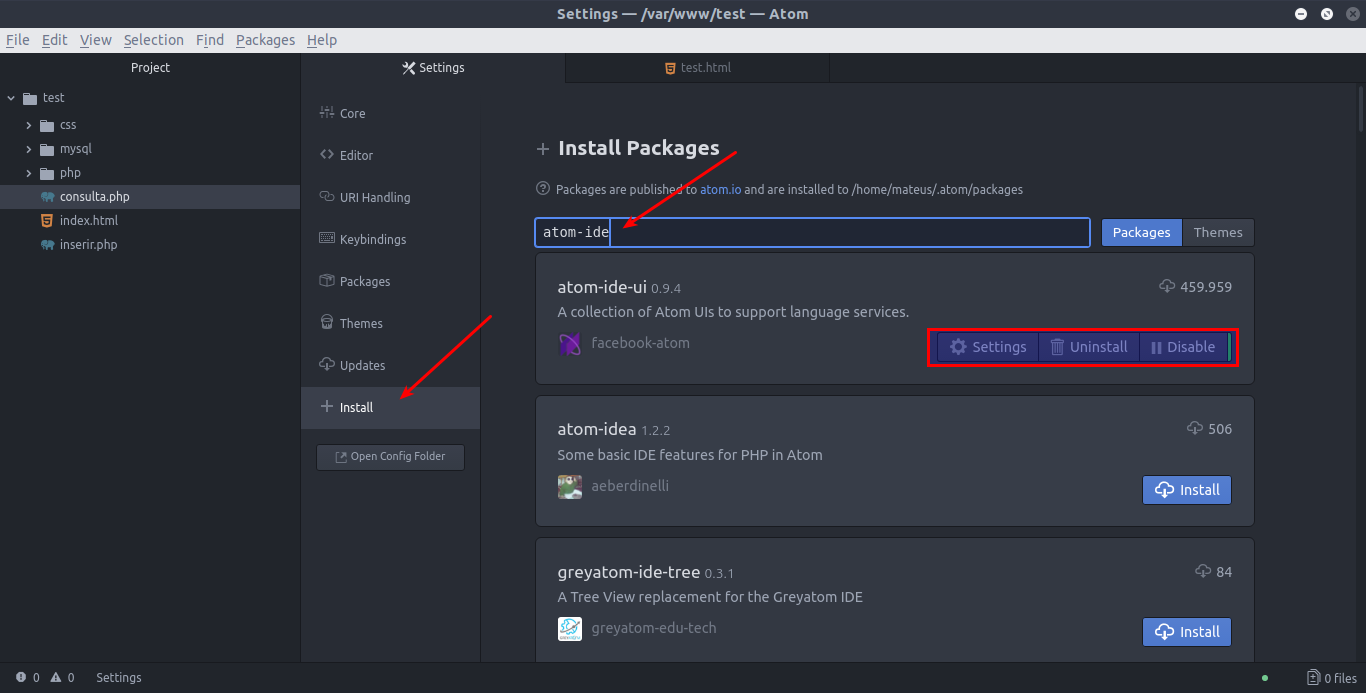Open greyatom-edu-tech author link

[x=654, y=628]
